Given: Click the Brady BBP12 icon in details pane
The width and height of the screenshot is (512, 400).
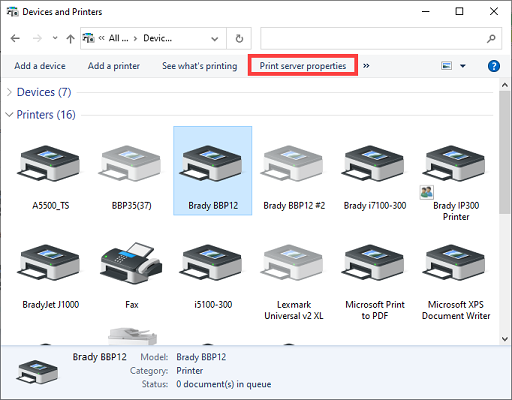Looking at the screenshot, I should (x=37, y=372).
